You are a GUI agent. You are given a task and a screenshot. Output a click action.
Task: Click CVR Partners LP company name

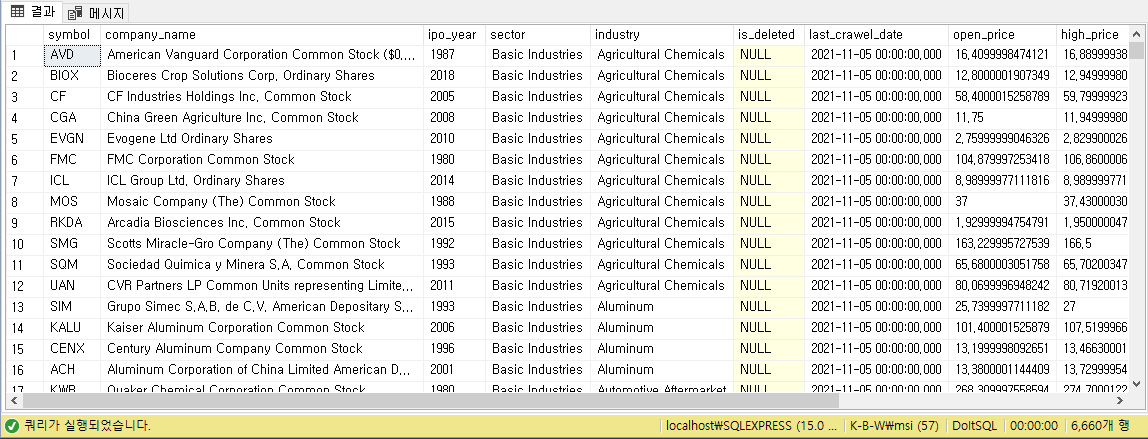click(x=262, y=285)
